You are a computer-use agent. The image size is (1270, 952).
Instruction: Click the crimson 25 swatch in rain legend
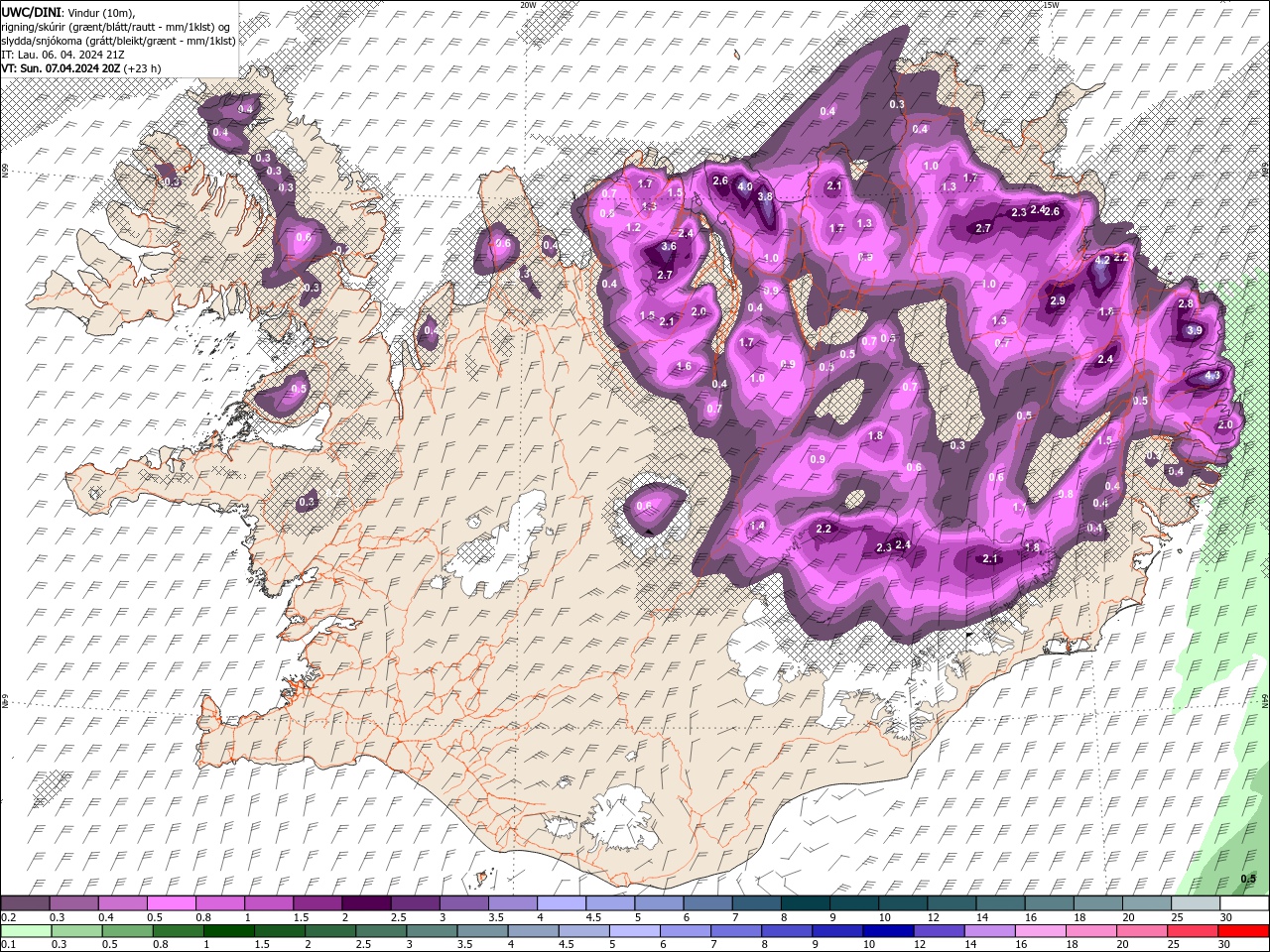1193,931
